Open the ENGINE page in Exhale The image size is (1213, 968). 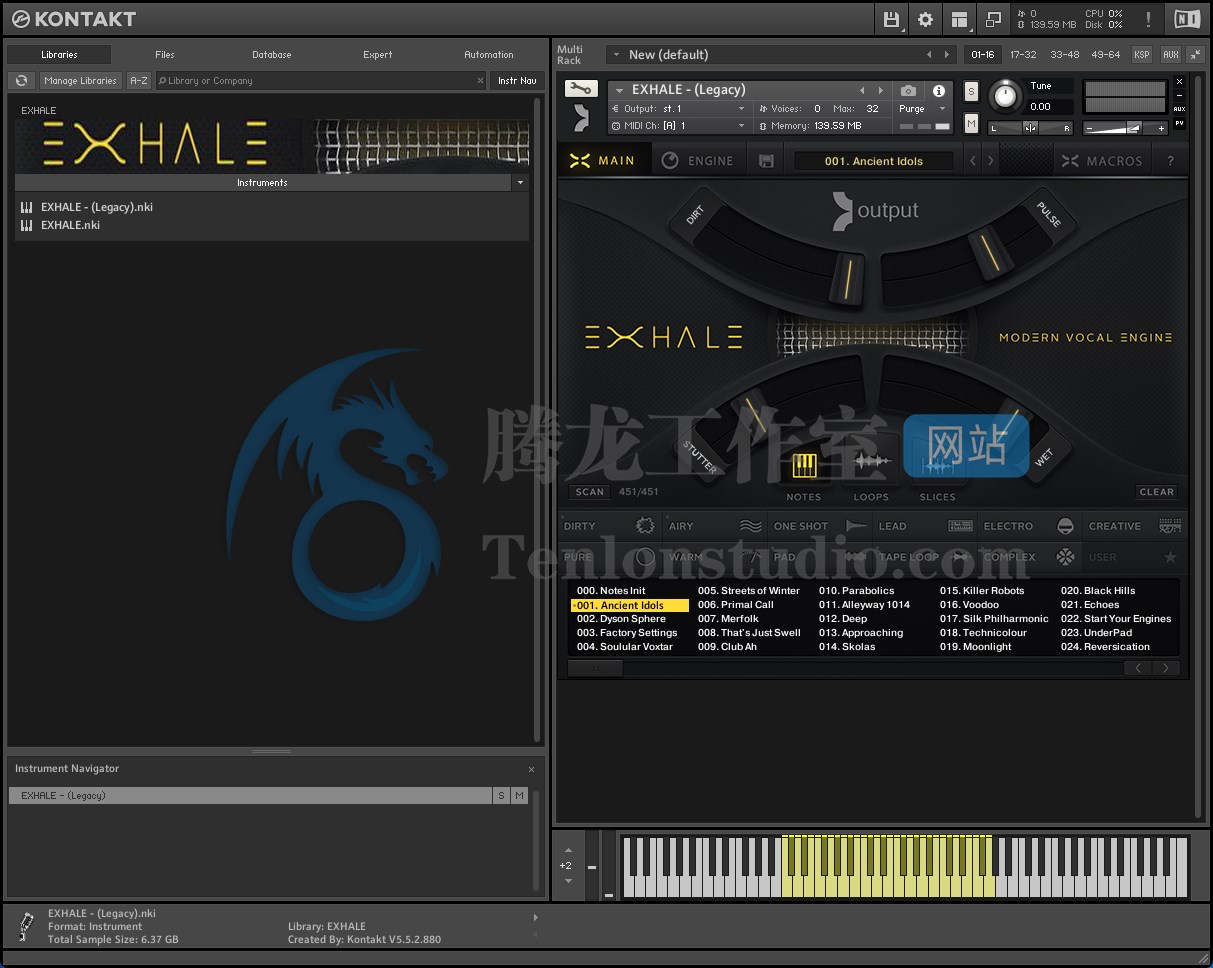click(698, 161)
